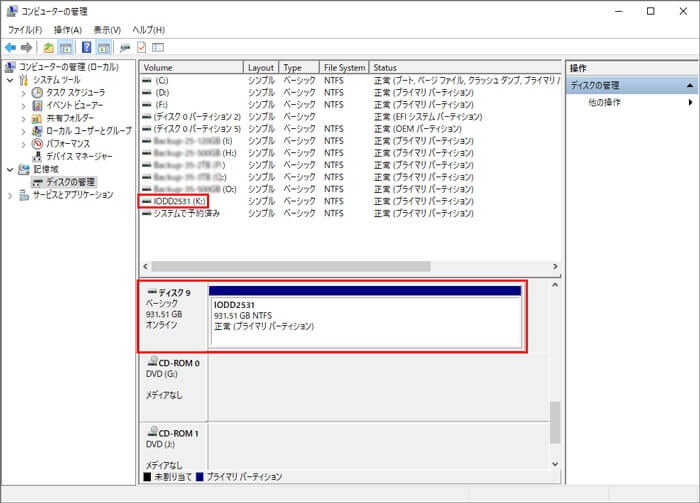Viewport: 700px width, 503px height.
Task: Open タスク スケジューラ in the tree
Action: (x=75, y=92)
